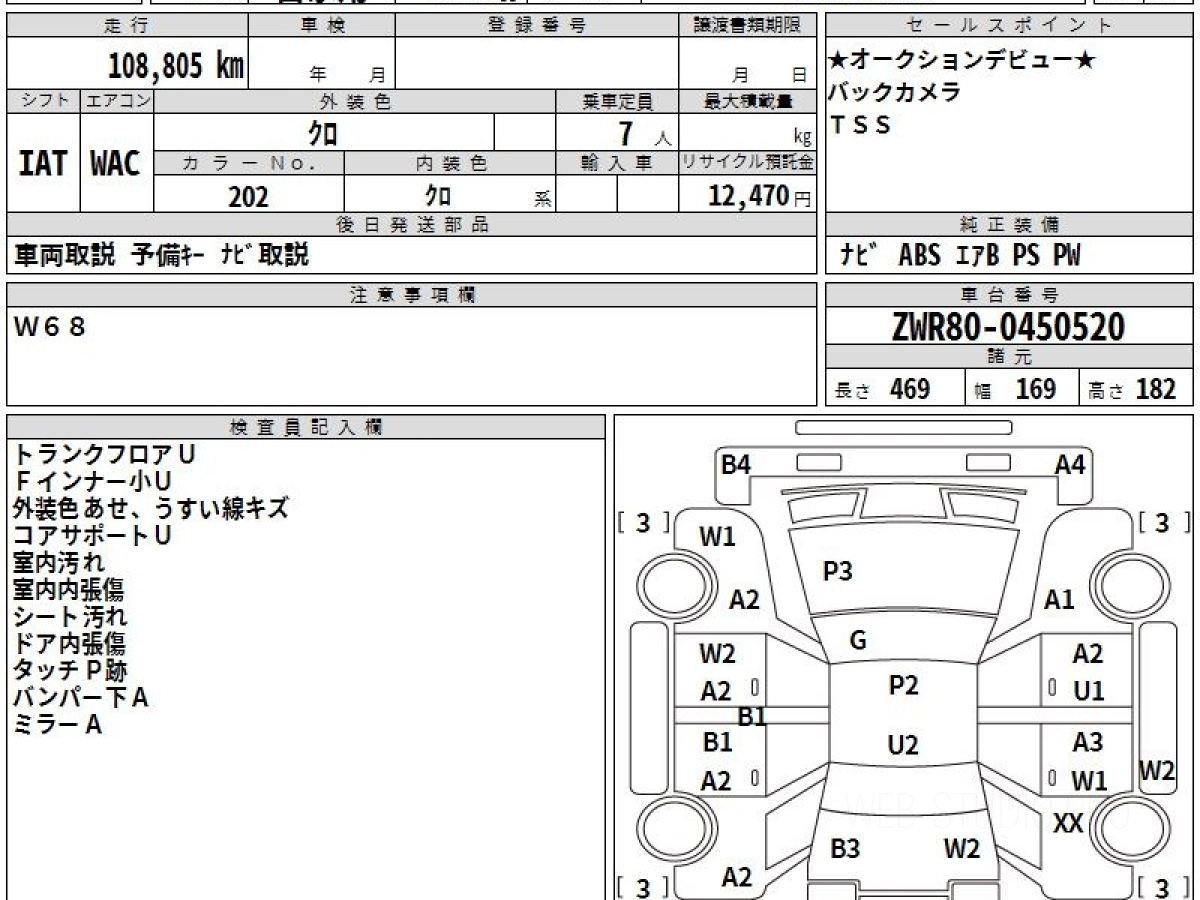This screenshot has width=1200, height=900.
Task: Select the 車台番号 header
Action: click(1010, 295)
